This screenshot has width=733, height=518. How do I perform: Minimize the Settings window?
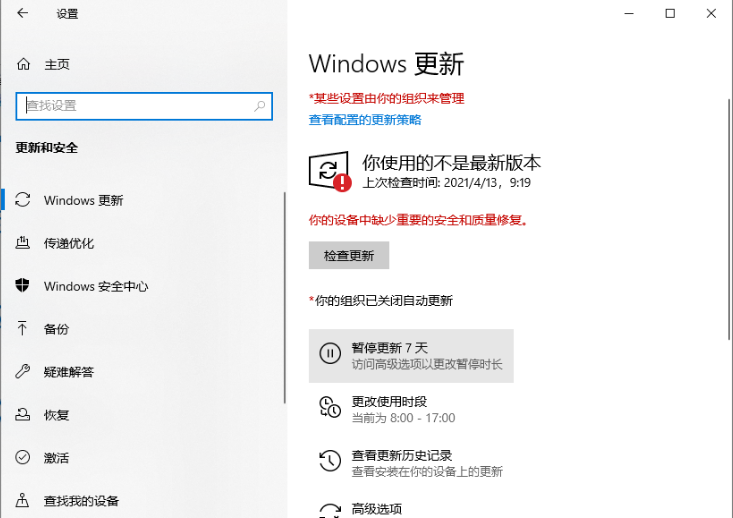629,13
